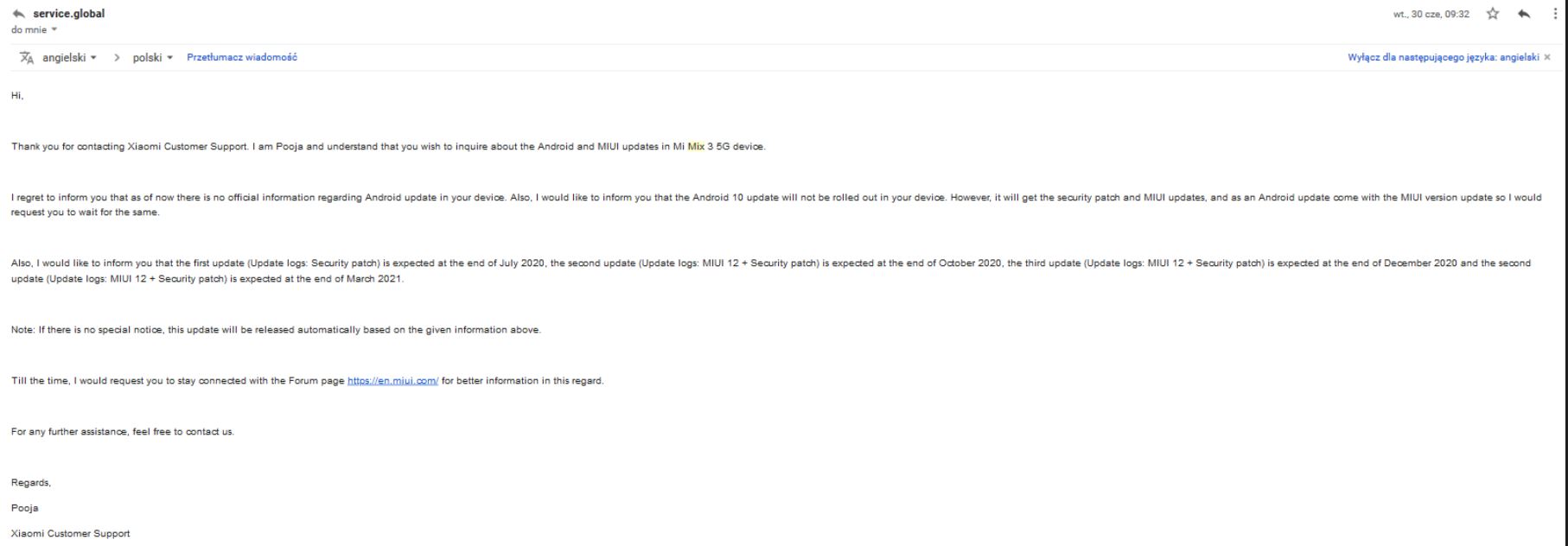Click the translate icon beside angielski

tap(27, 58)
